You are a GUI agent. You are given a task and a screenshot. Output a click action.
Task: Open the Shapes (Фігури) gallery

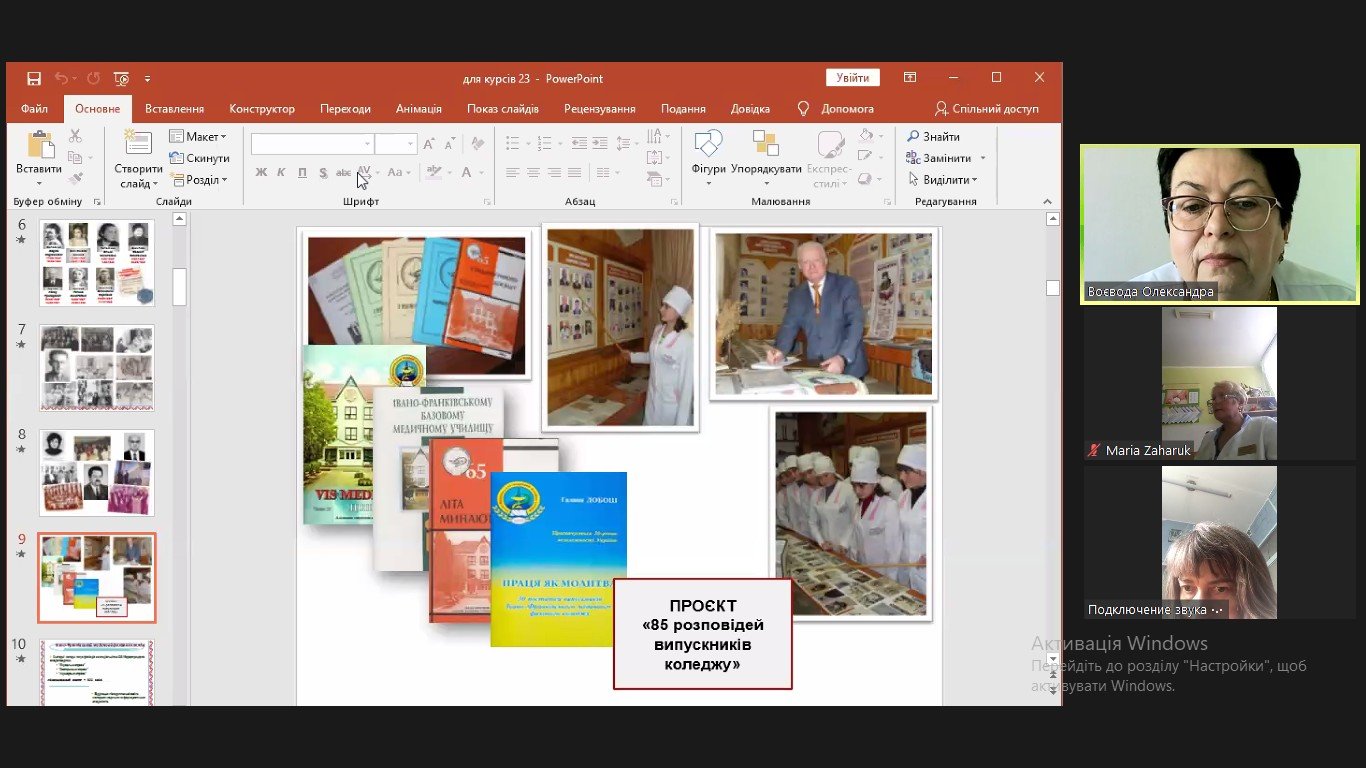[708, 146]
